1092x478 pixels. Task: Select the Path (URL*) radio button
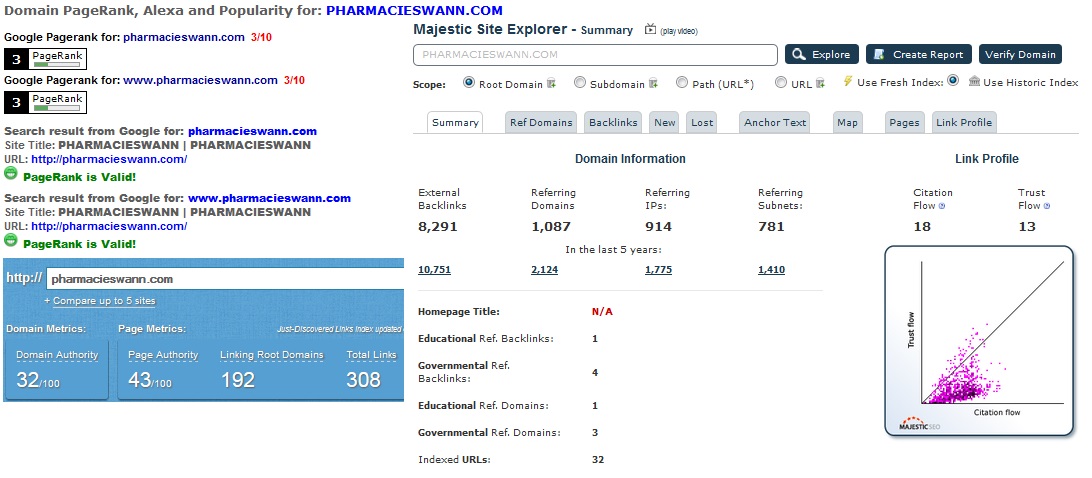click(x=682, y=83)
